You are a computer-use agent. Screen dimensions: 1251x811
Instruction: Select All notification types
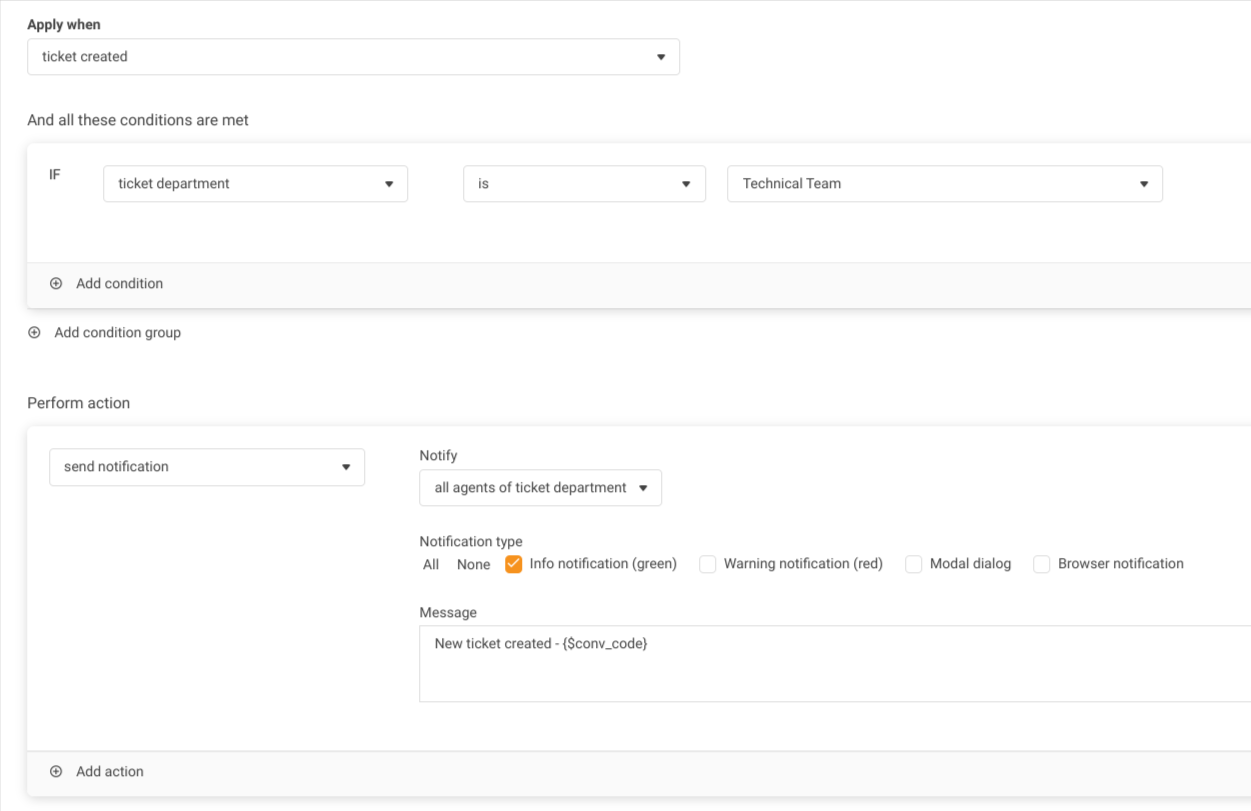pyautogui.click(x=431, y=565)
